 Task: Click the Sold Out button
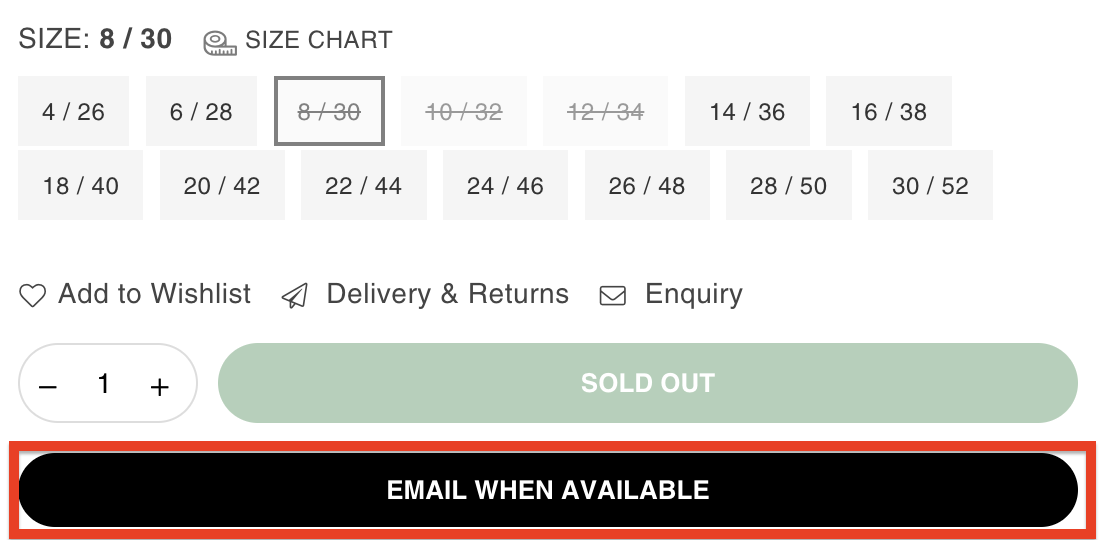tap(648, 383)
